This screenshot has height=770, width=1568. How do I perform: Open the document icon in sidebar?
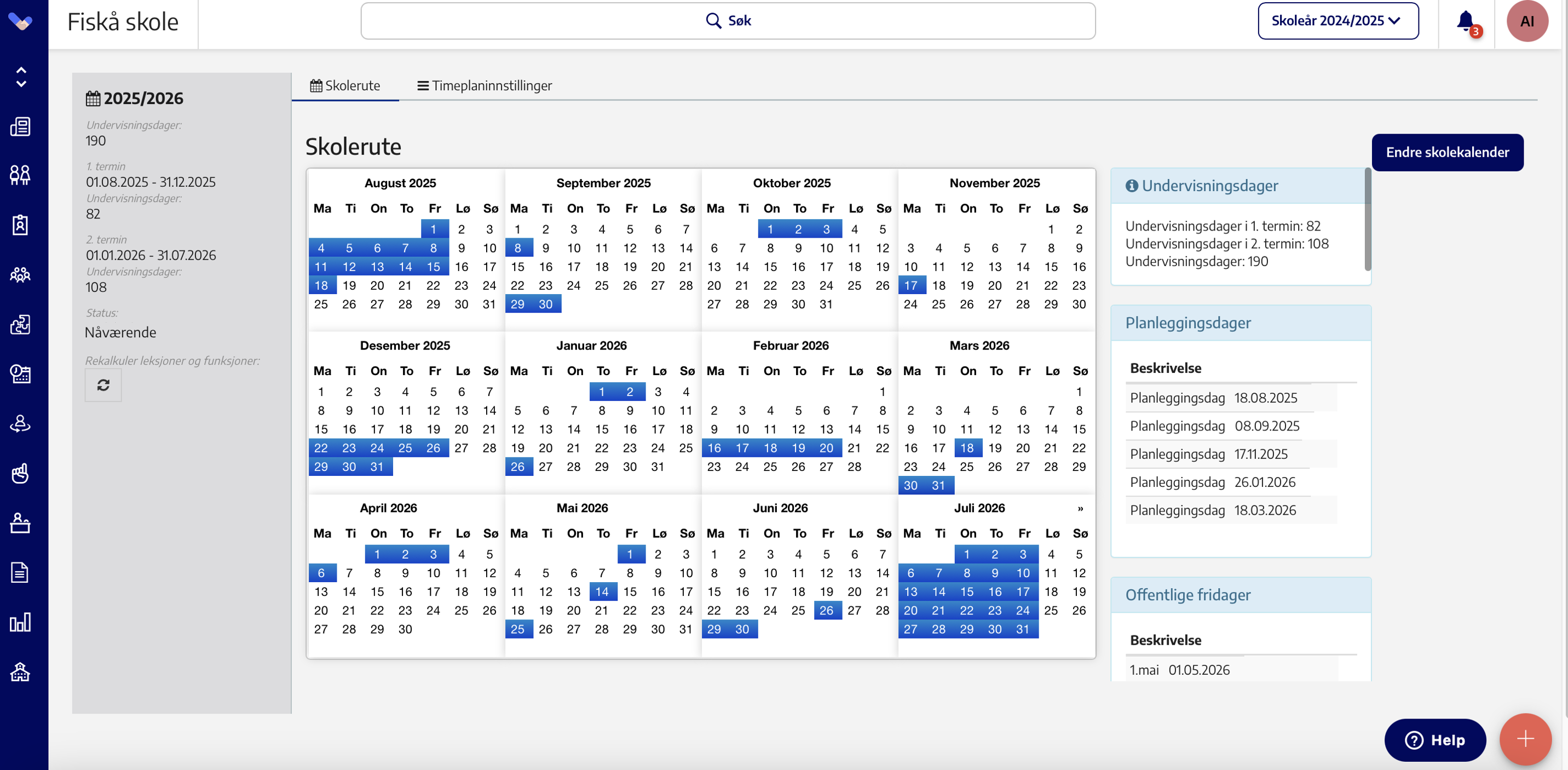(21, 572)
